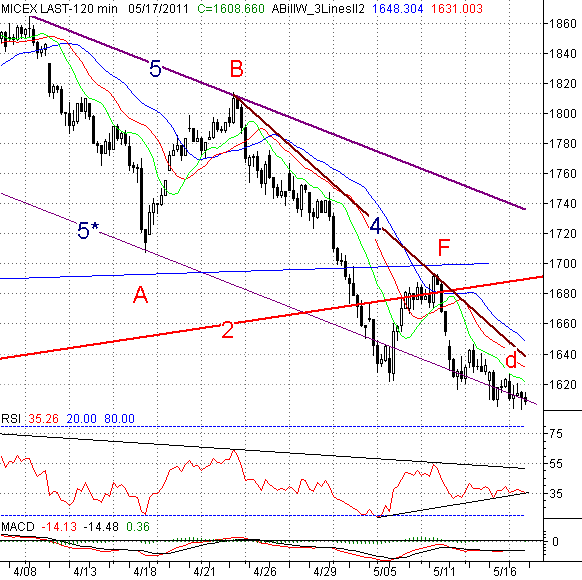Select the 5/16 date on time axis

(505, 571)
